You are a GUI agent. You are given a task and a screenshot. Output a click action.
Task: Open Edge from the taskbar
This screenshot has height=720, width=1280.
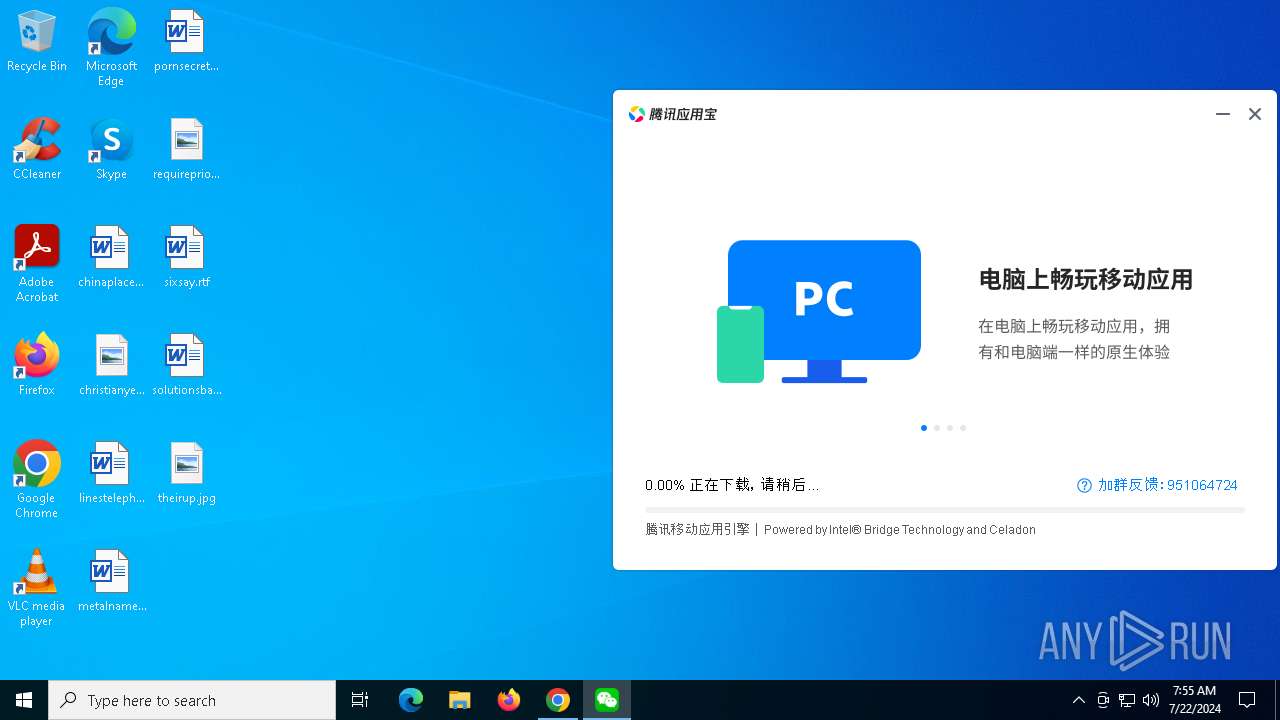tap(411, 700)
